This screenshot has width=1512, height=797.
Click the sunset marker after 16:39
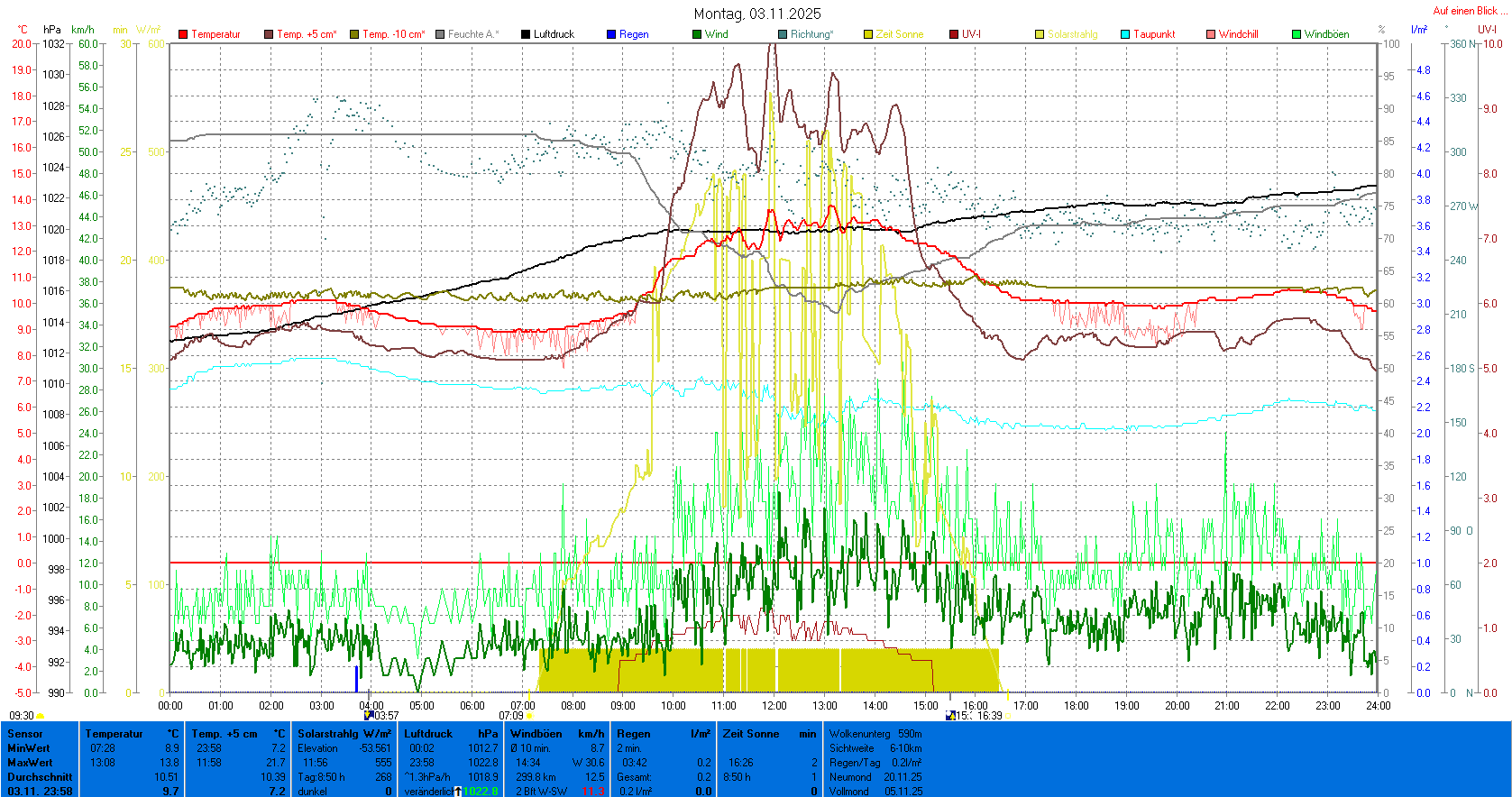pos(1009,716)
